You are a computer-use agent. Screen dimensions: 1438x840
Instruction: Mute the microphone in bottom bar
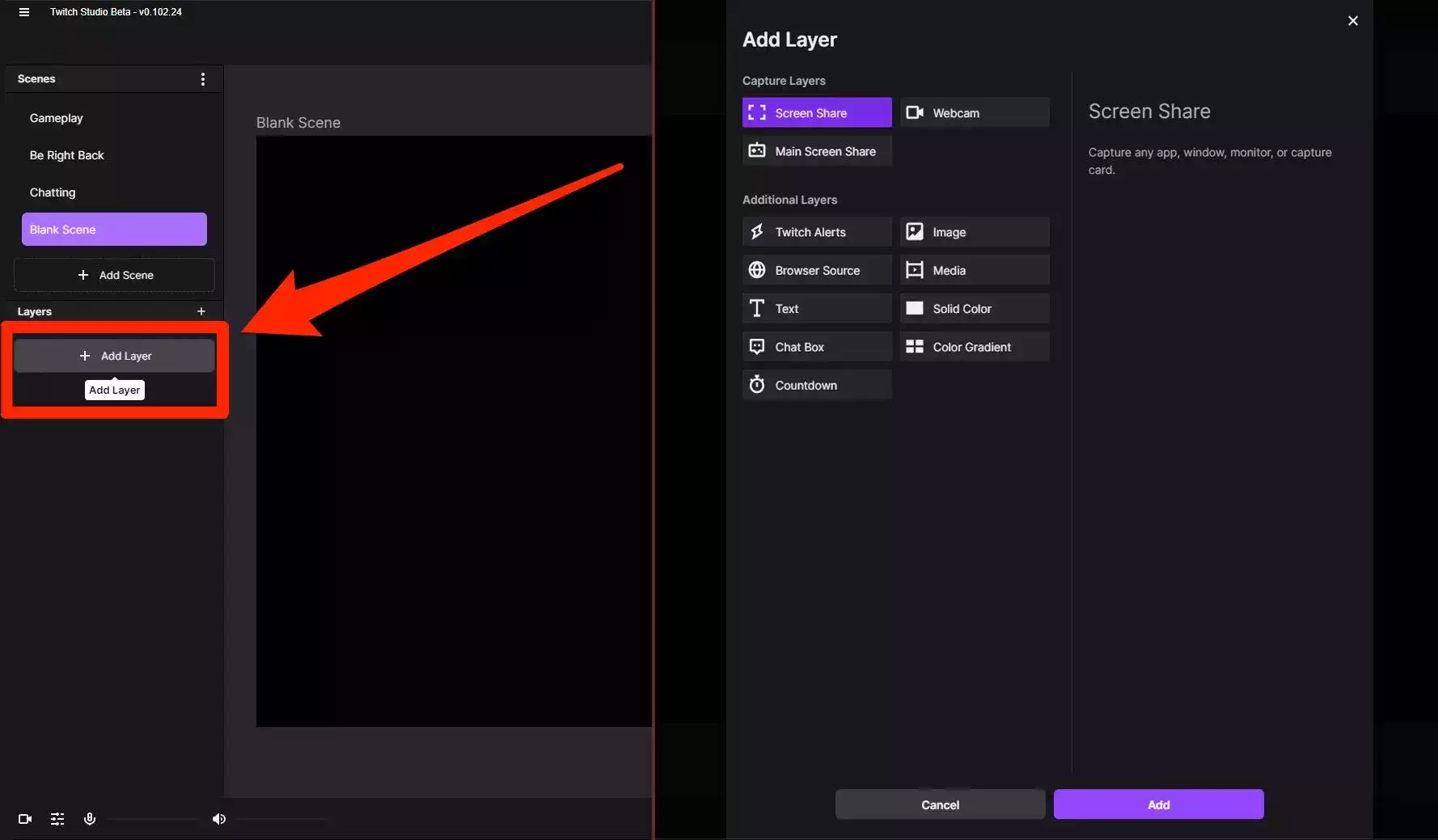click(x=90, y=819)
